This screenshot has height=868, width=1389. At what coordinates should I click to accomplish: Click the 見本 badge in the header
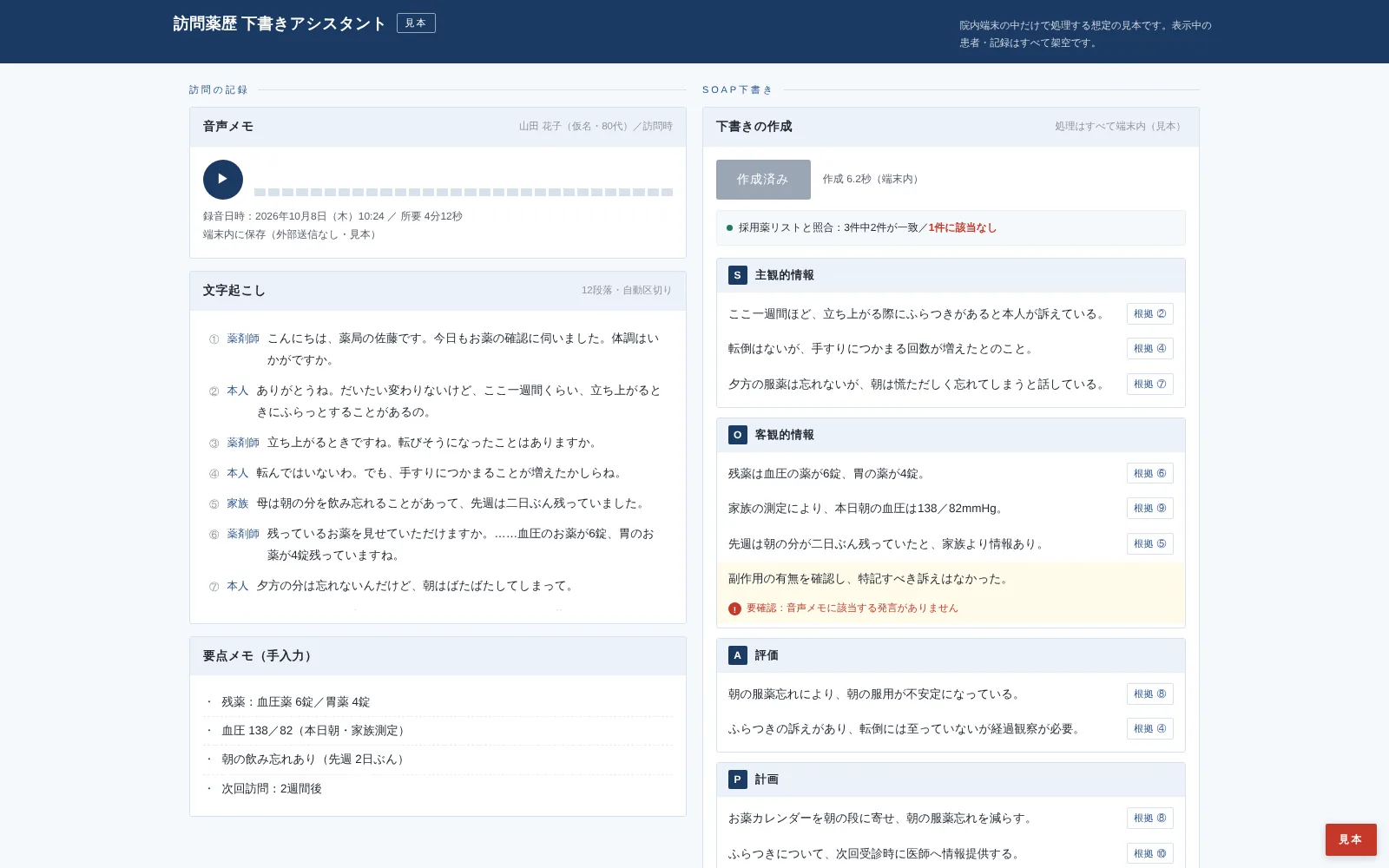[416, 23]
